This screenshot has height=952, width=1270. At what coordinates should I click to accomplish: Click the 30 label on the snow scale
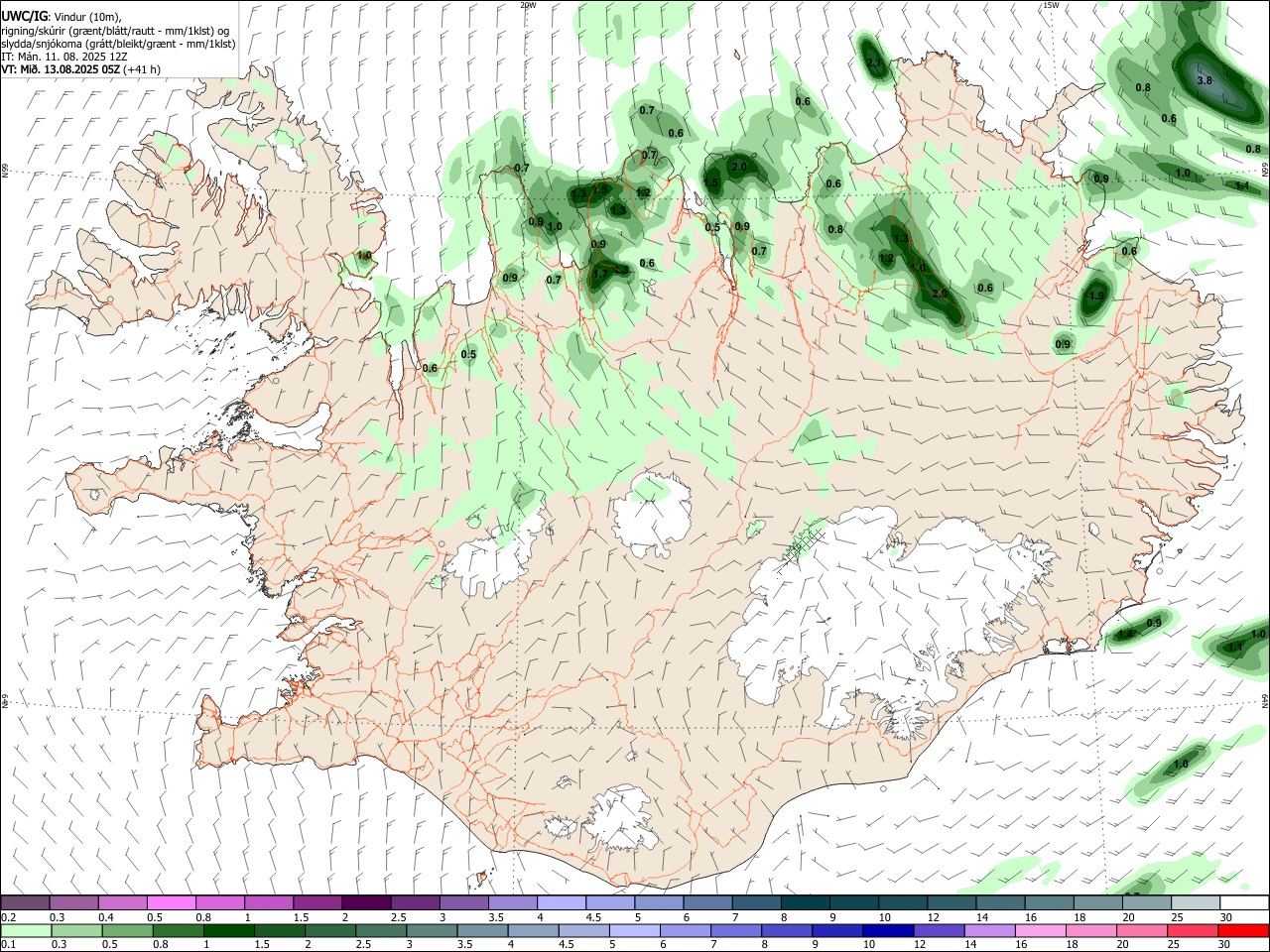[1225, 917]
